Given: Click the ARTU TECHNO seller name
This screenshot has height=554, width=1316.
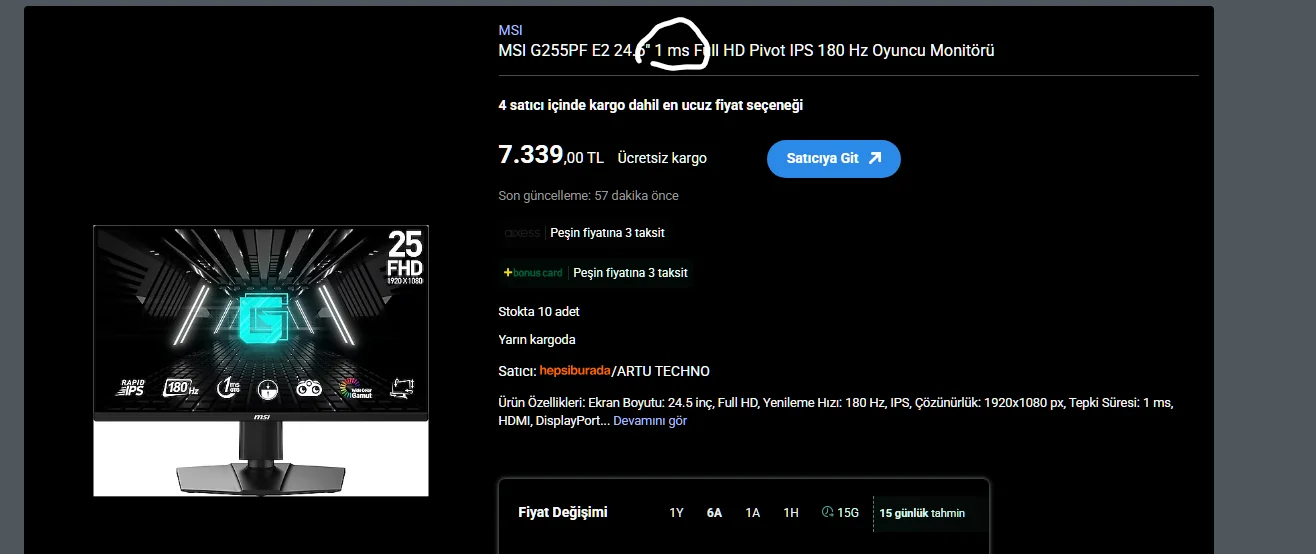Looking at the screenshot, I should [663, 371].
